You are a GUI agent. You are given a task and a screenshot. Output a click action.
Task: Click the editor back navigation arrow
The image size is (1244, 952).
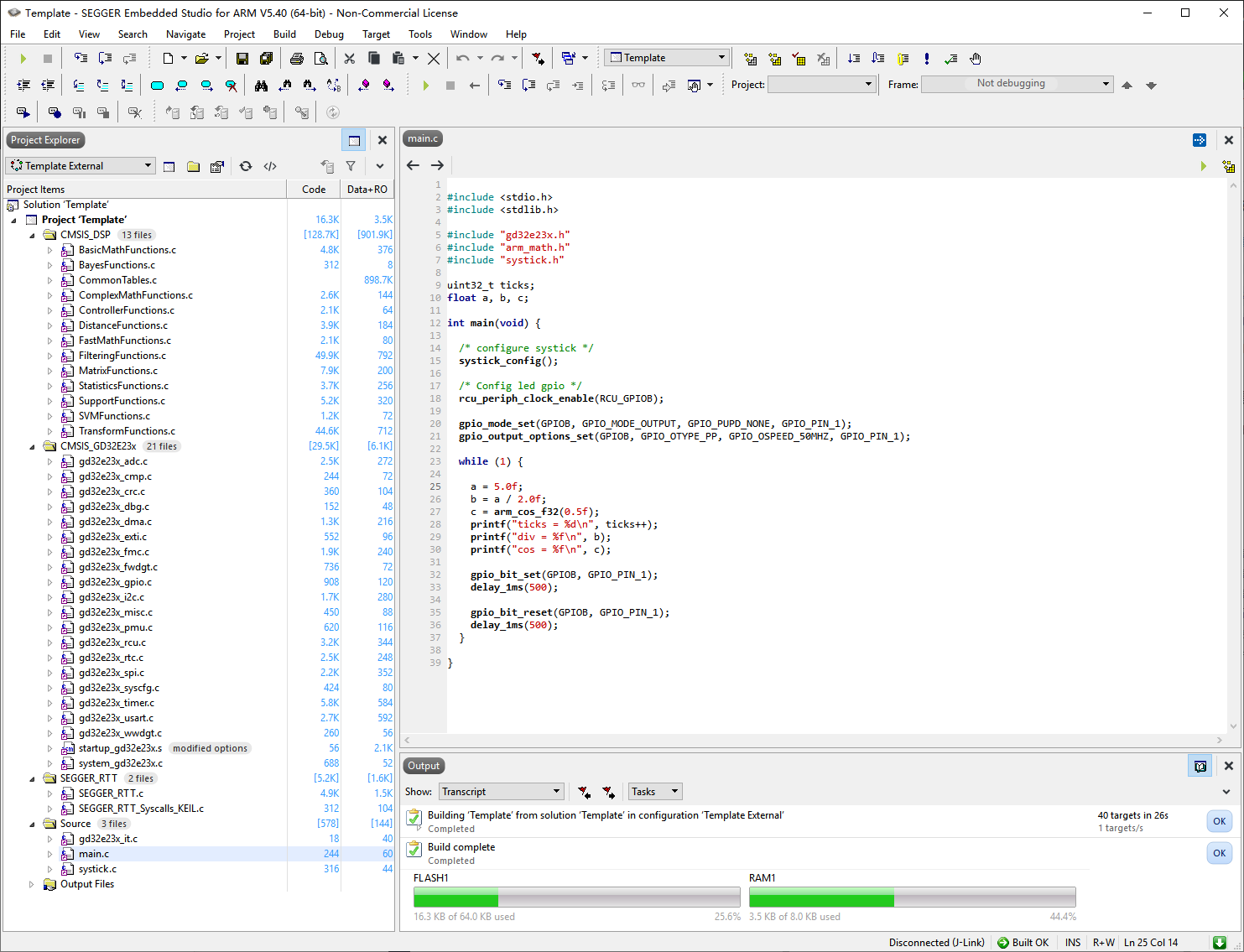(413, 165)
